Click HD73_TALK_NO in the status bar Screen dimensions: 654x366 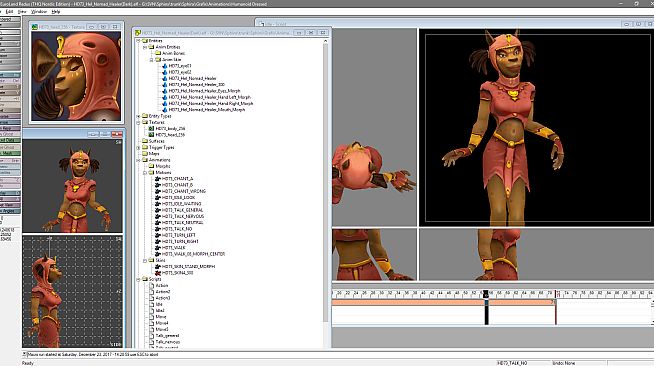pyautogui.click(x=512, y=363)
